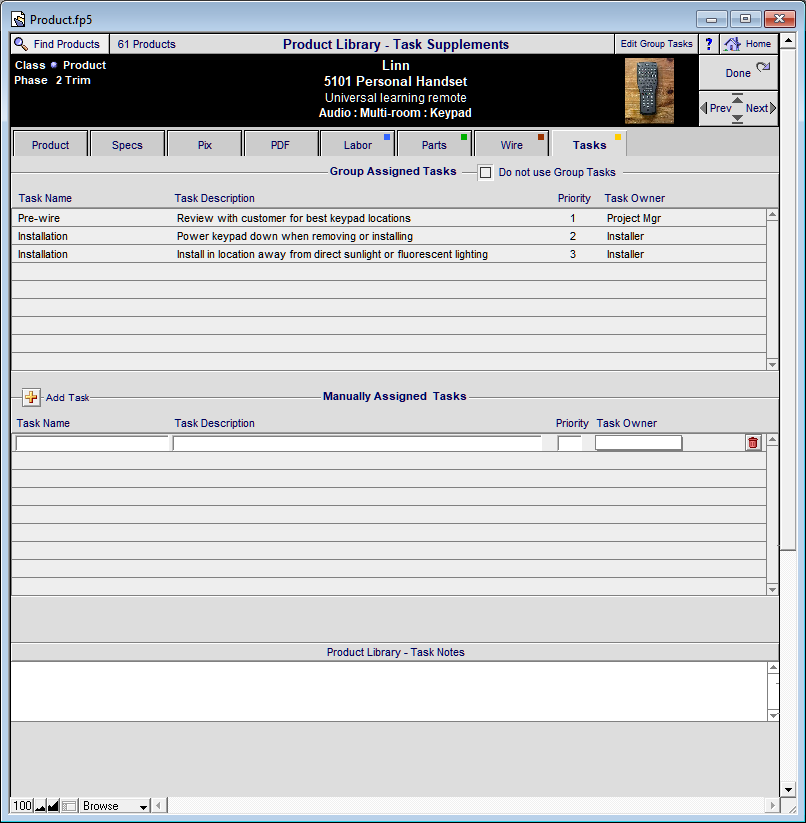Open the Browse mode dropdown
Screen dimensions: 806x823
click(x=115, y=806)
